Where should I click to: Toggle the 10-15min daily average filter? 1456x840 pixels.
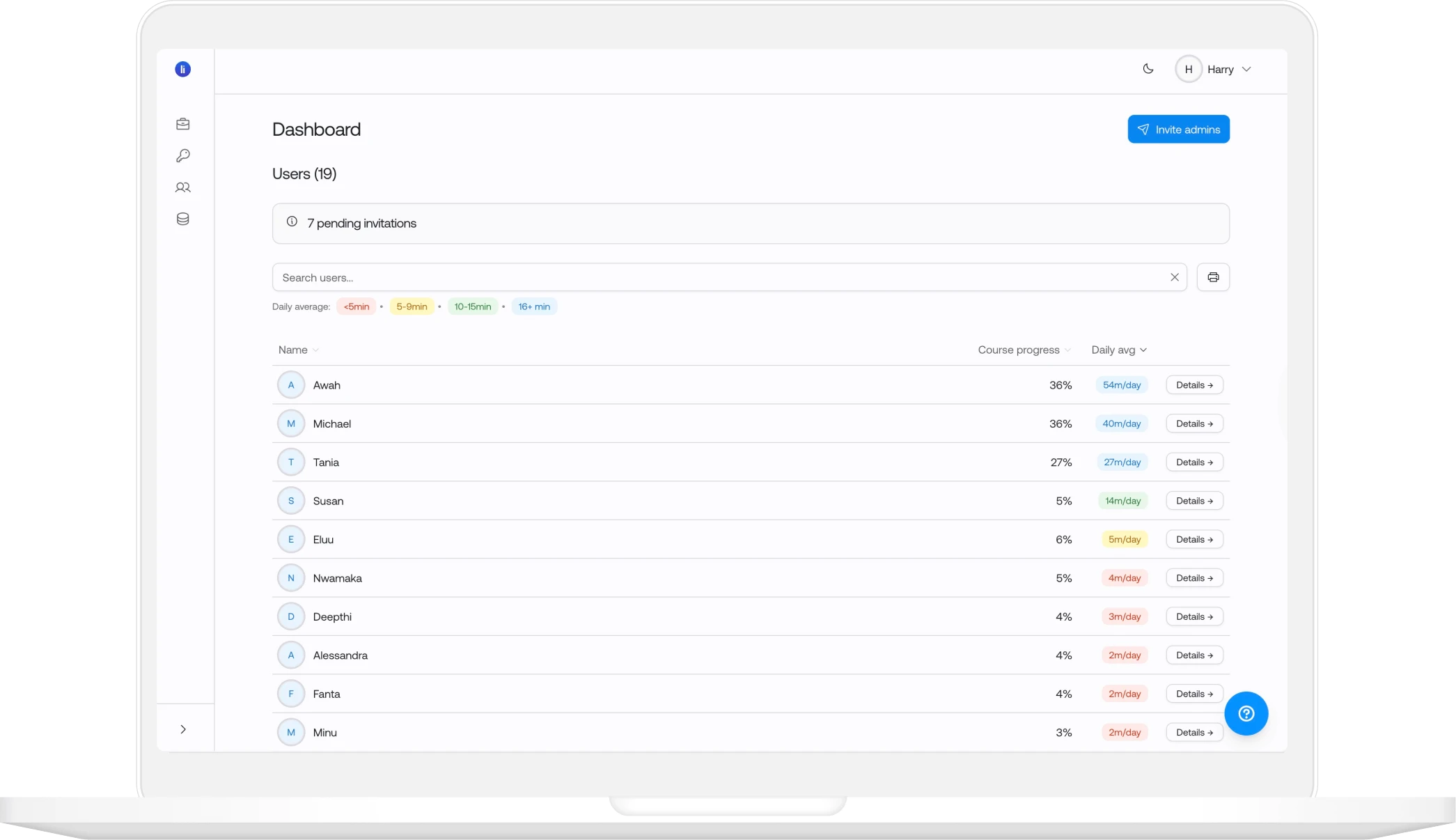[472, 306]
